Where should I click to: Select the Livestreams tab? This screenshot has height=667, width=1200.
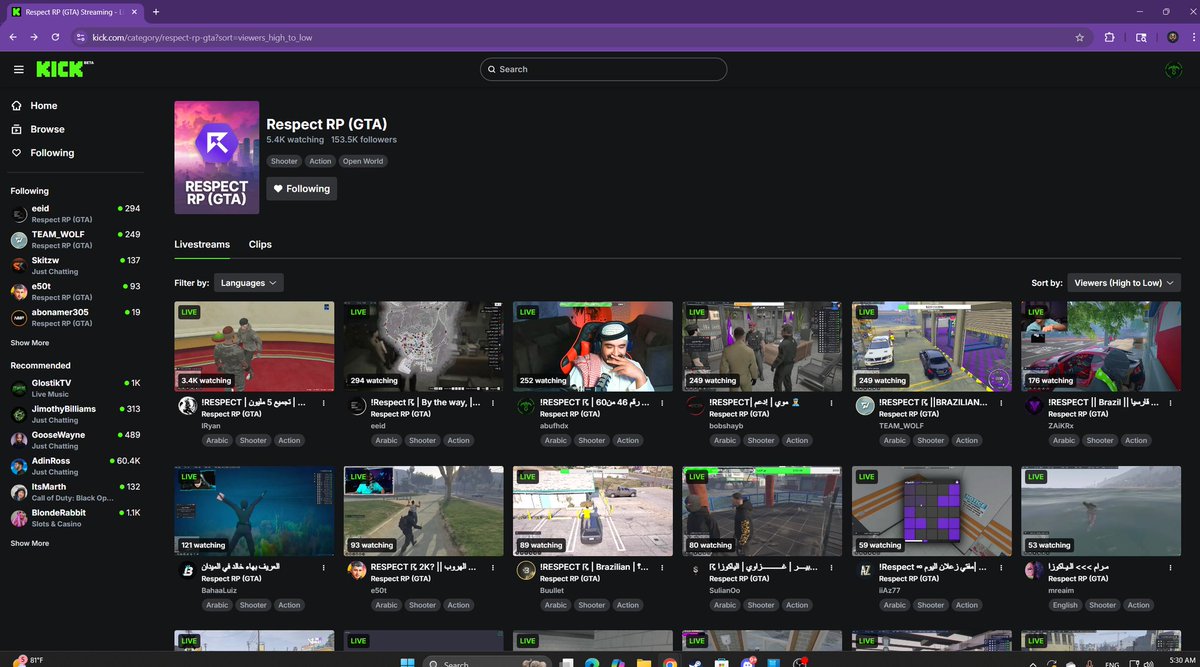[x=202, y=244]
